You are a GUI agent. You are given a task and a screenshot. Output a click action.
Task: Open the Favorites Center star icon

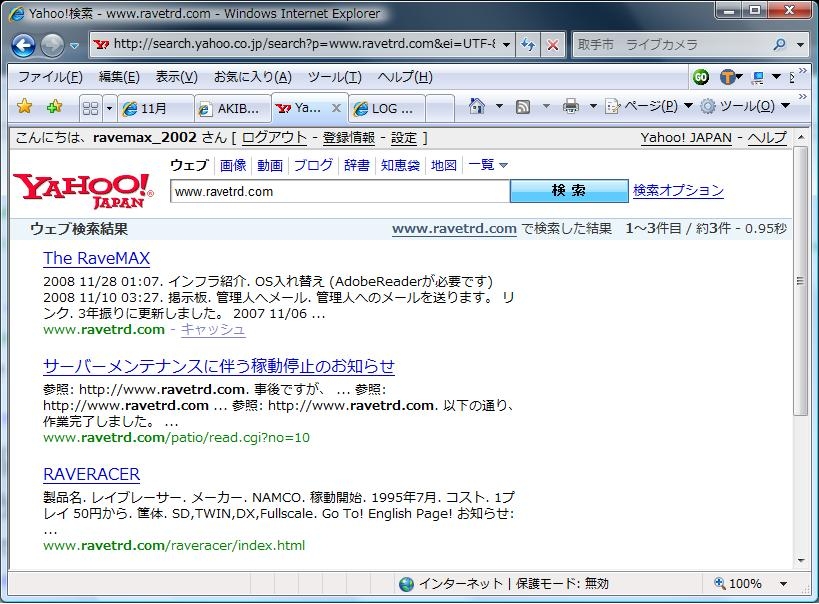(24, 107)
